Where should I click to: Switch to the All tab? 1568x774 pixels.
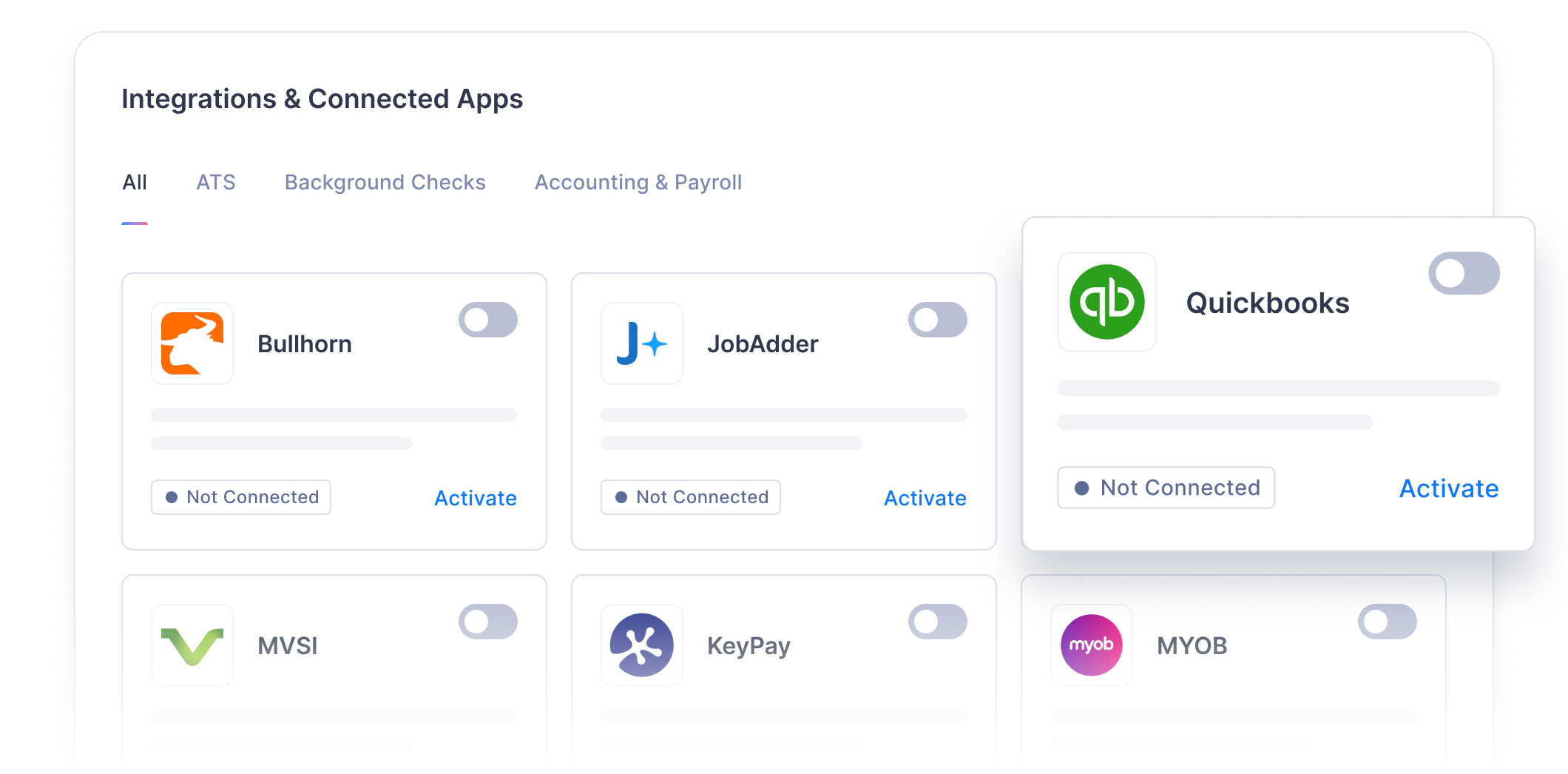tap(135, 182)
